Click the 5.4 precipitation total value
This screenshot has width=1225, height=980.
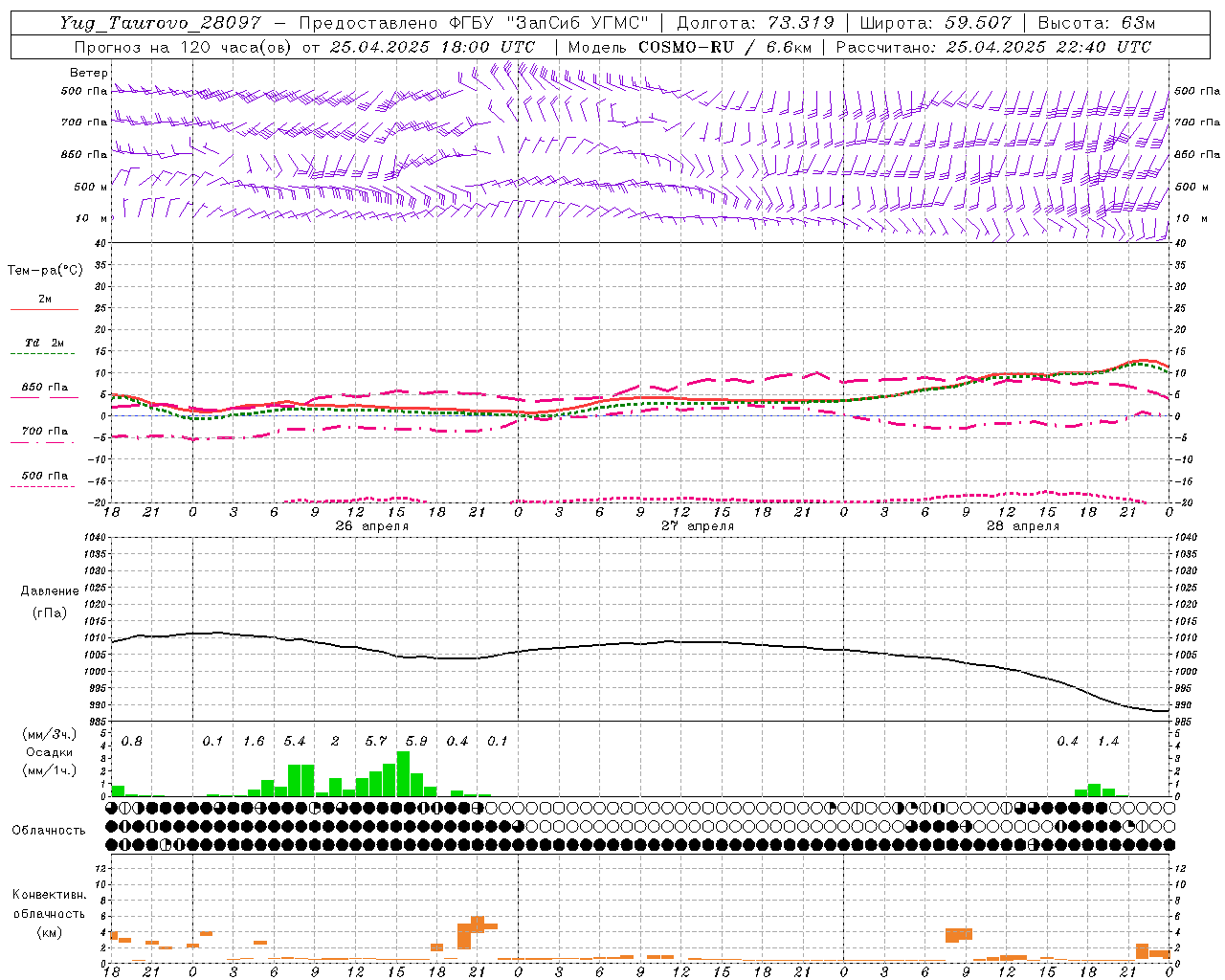pos(295,742)
